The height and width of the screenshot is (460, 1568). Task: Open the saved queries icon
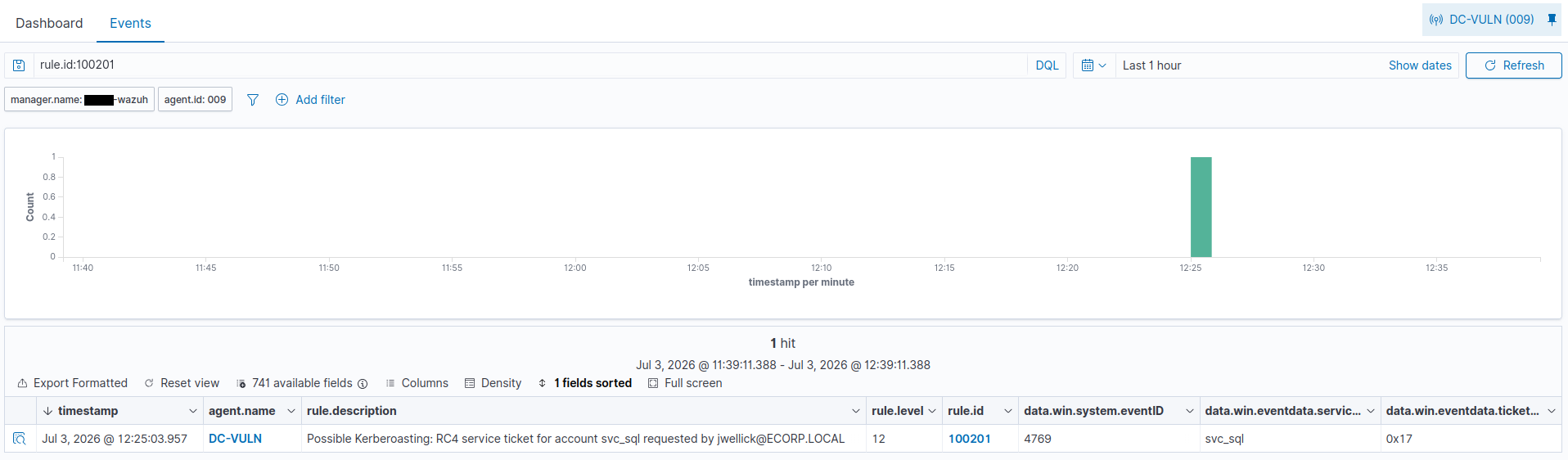click(x=19, y=65)
